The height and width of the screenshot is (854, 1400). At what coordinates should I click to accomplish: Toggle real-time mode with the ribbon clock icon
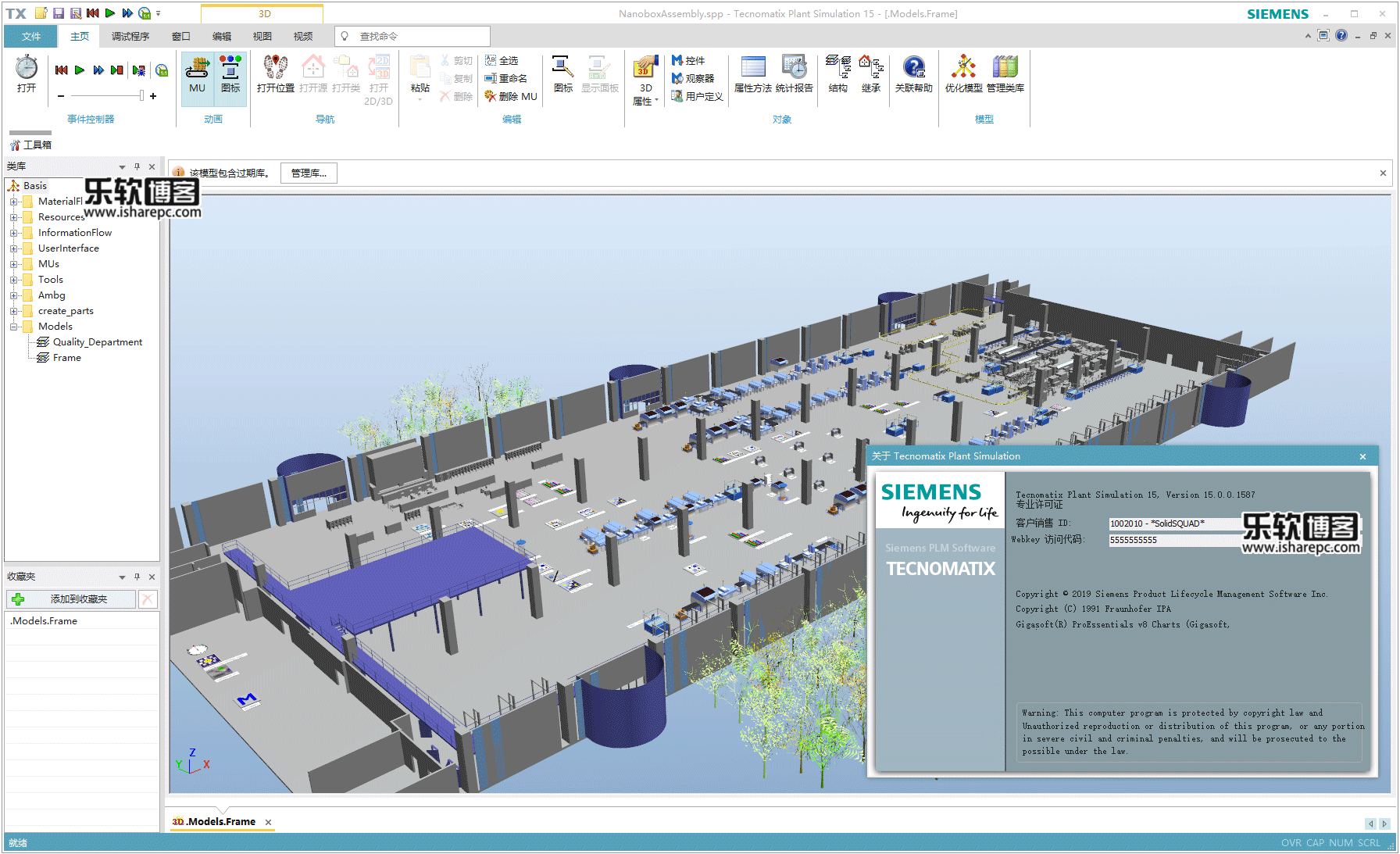point(162,70)
